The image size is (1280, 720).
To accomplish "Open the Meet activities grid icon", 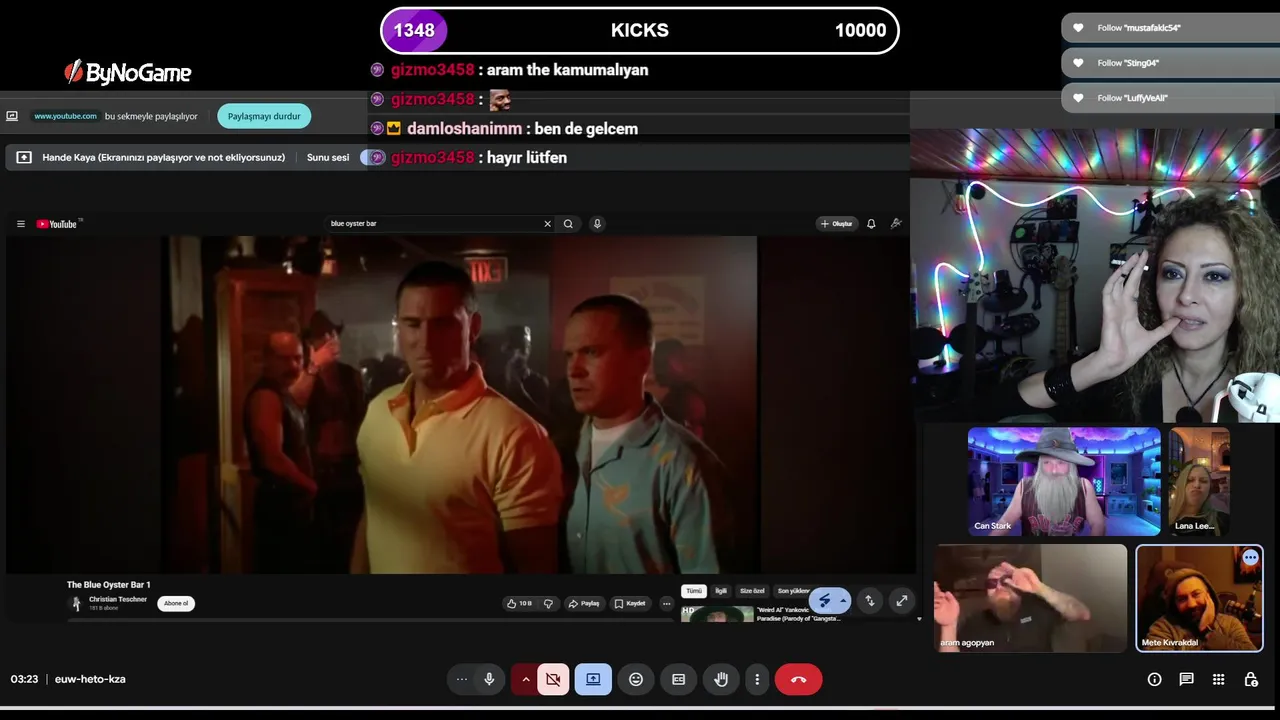I will coord(1218,679).
